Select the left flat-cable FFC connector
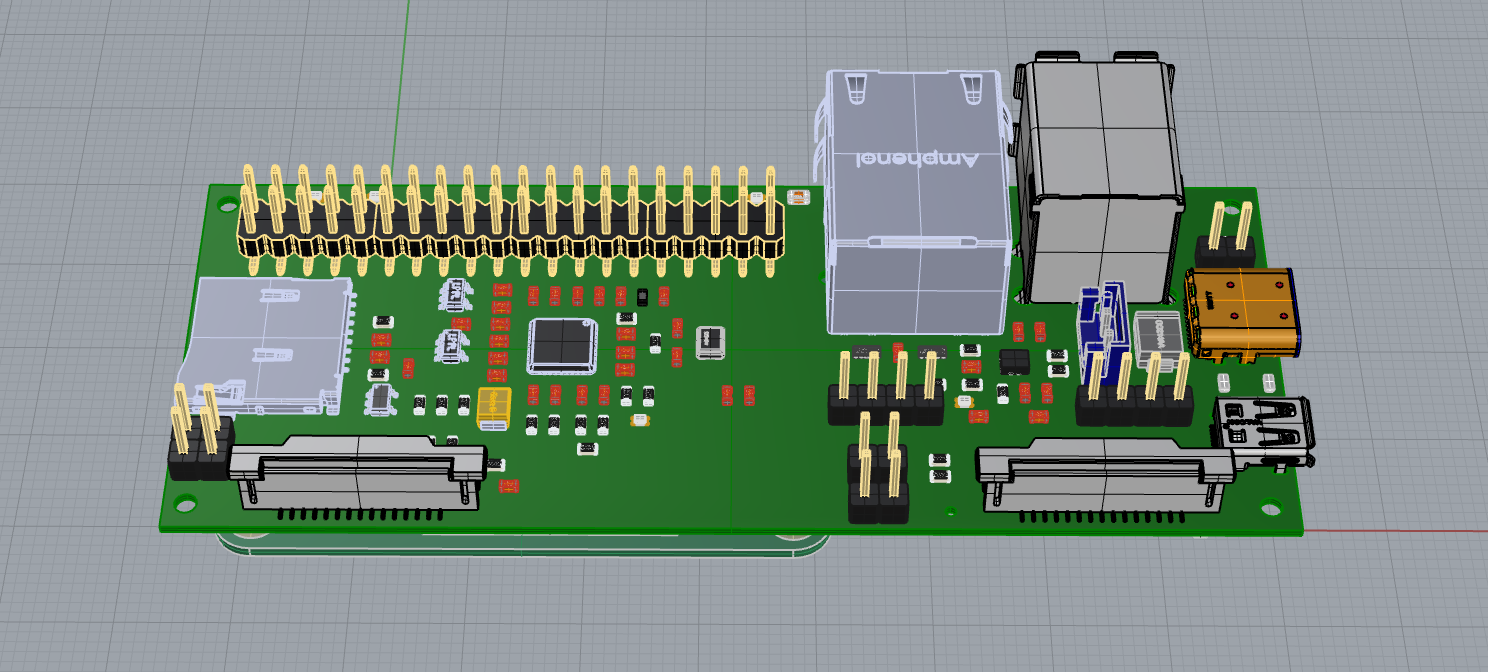1488x672 pixels. (357, 470)
